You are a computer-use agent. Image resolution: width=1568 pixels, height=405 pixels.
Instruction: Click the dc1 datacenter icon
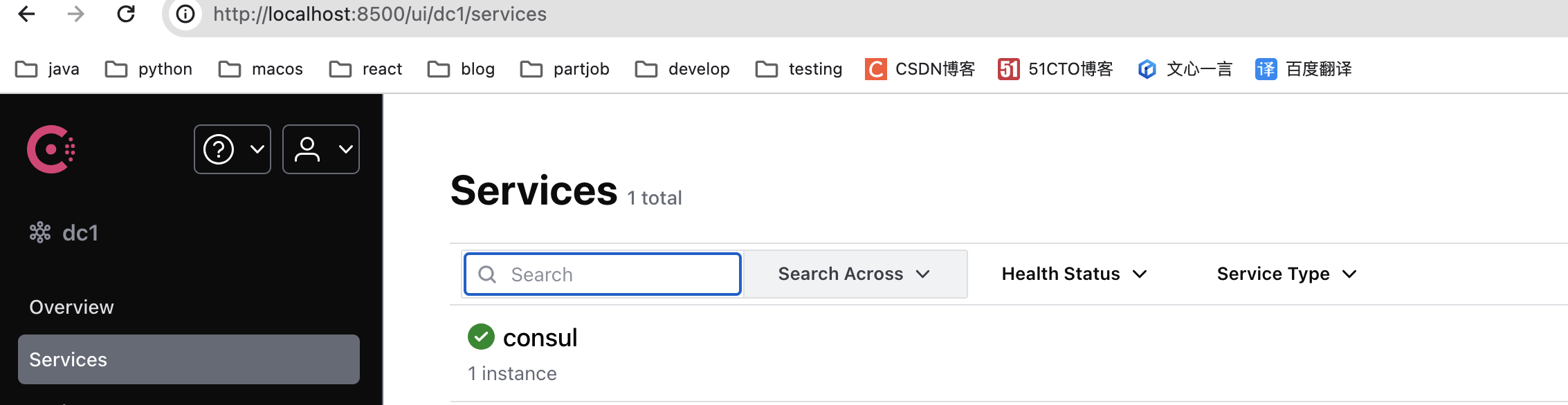point(40,232)
